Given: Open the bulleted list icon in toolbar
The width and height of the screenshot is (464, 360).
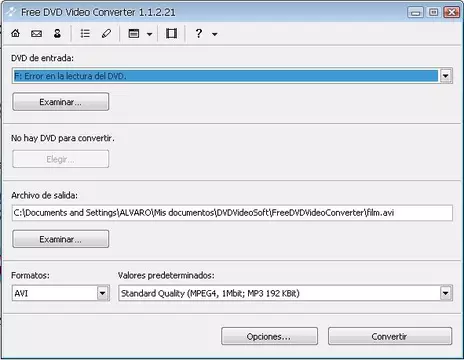Looking at the screenshot, I should [x=85, y=33].
